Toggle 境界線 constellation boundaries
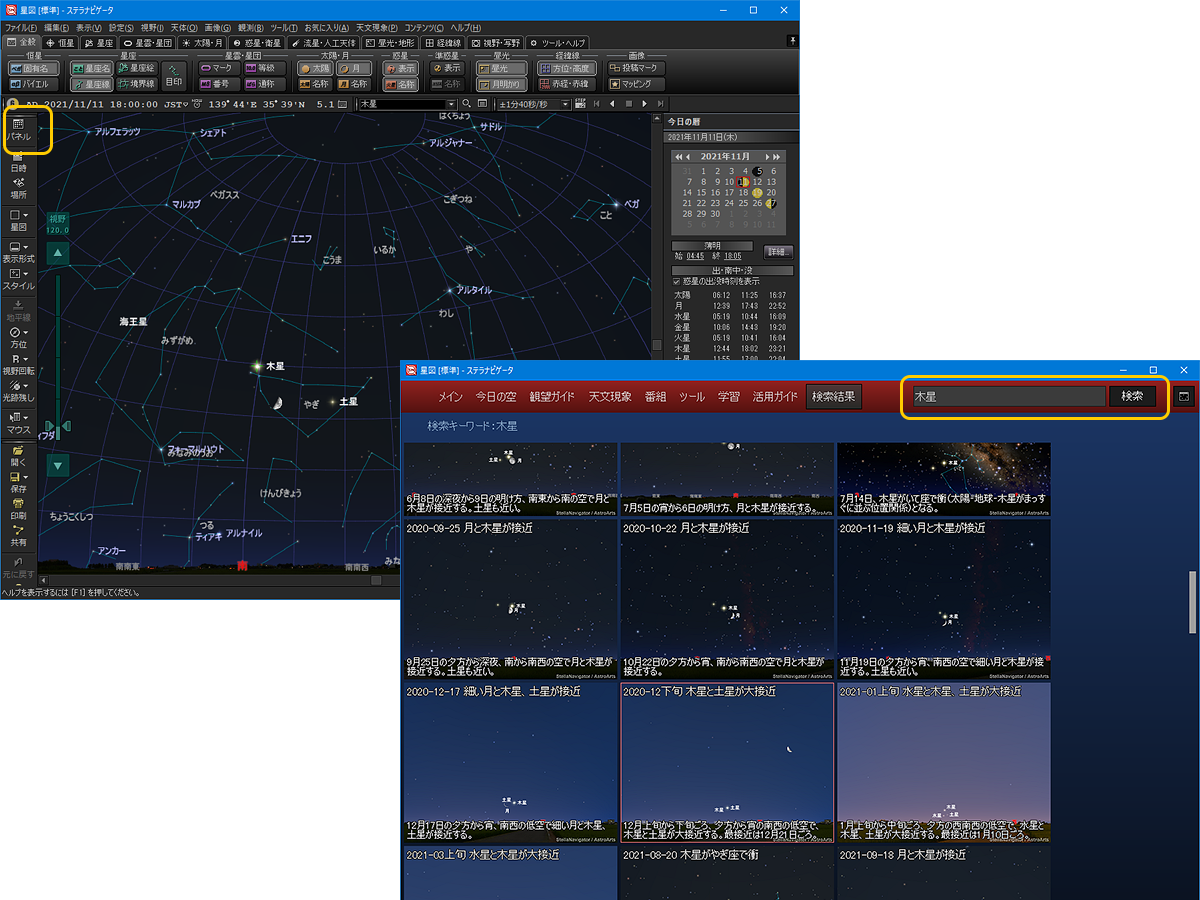Image resolution: width=1200 pixels, height=900 pixels. pos(137,84)
